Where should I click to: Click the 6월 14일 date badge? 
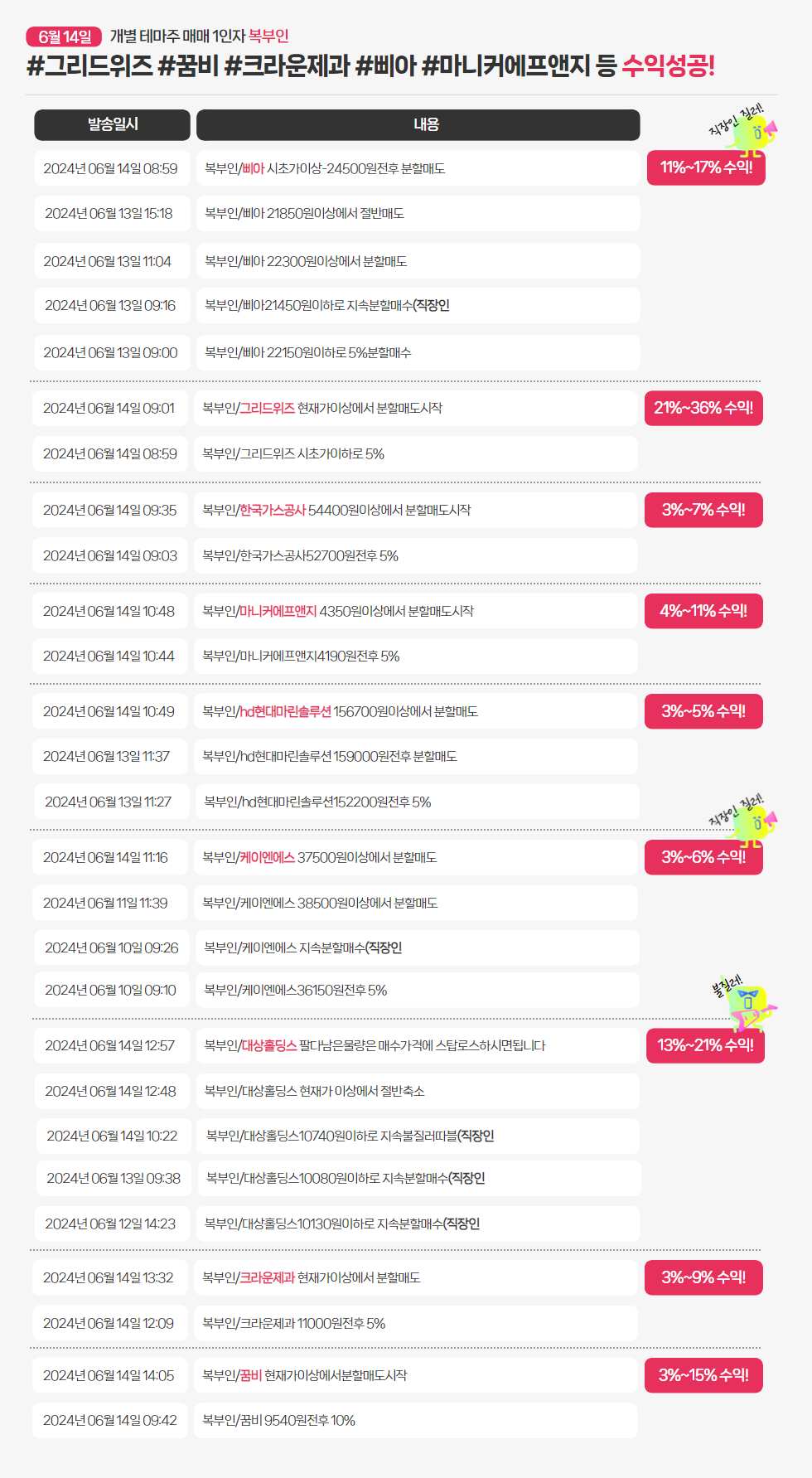(64, 36)
